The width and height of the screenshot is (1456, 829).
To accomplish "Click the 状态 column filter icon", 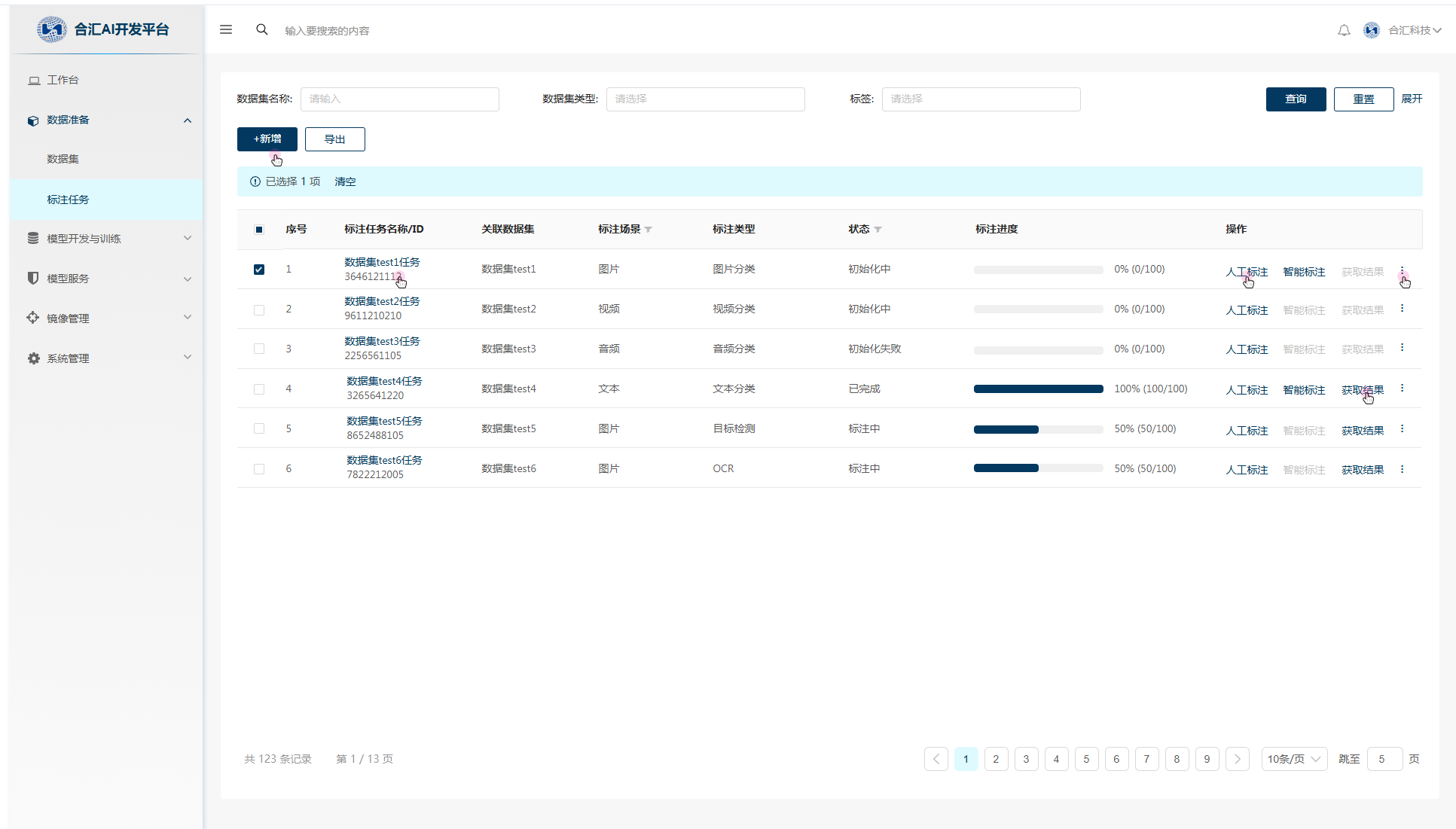I will coord(878,230).
